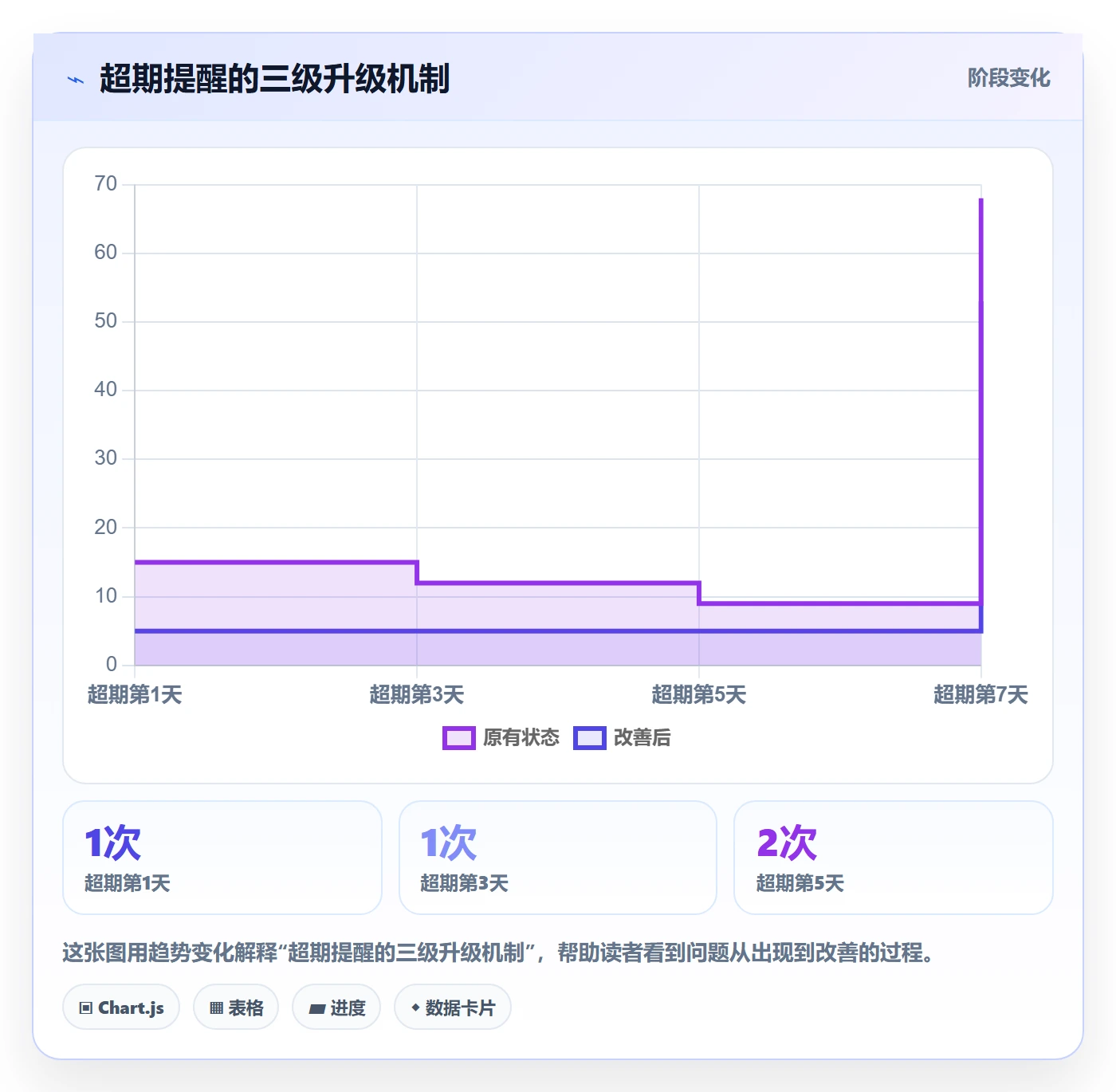Screen dimensions: 1116x1092
Task: Open the 超期第3天 stat card
Action: [x=558, y=858]
